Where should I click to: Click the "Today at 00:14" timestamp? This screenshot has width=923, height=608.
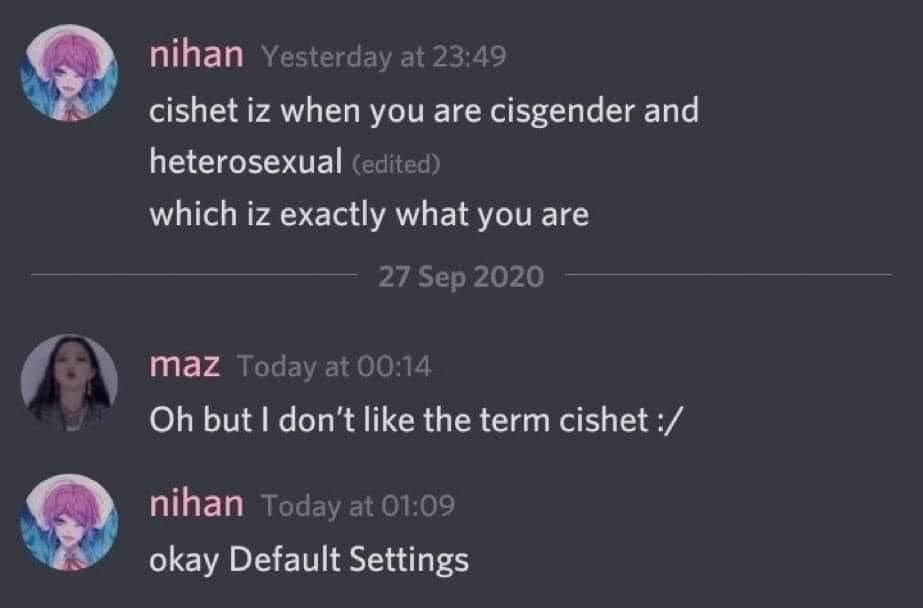pos(333,367)
